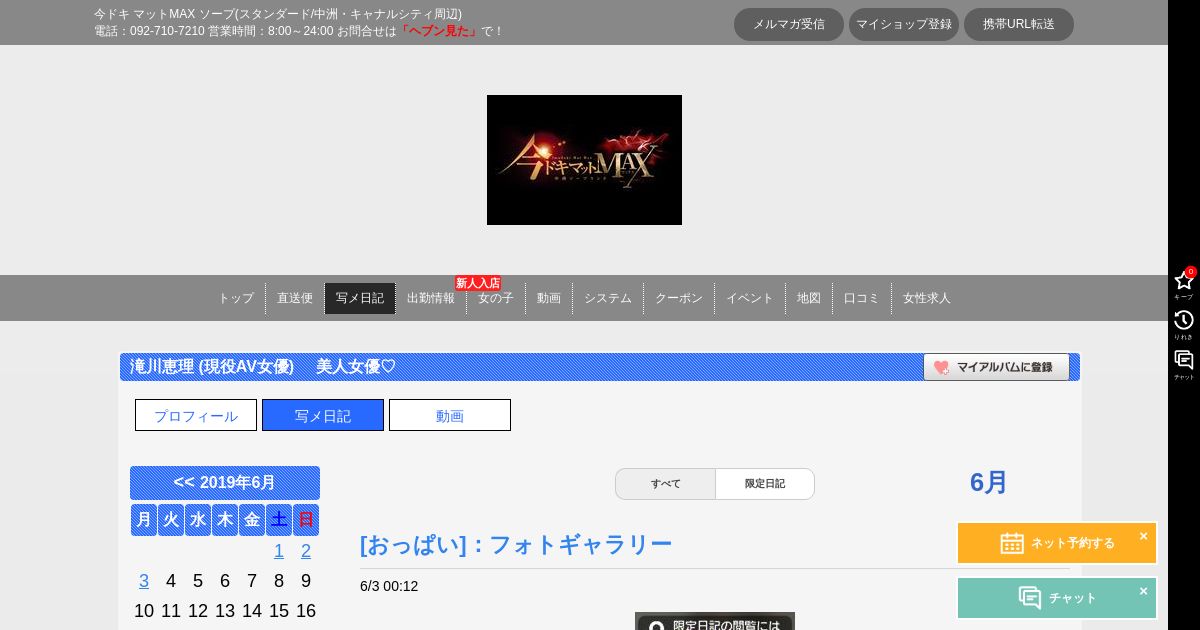Click メルマガ受信 button
This screenshot has height=630, width=1200.
click(789, 24)
